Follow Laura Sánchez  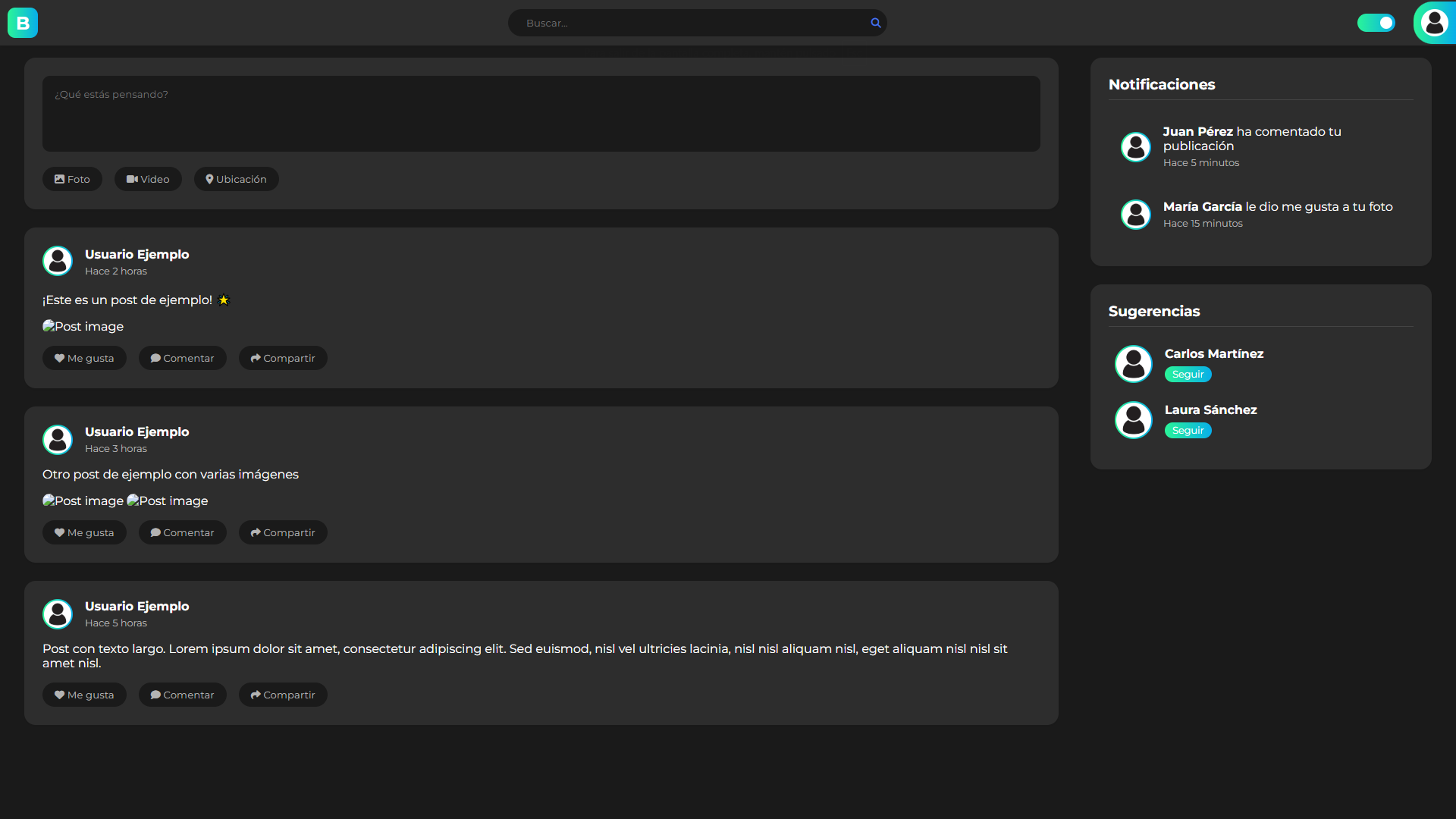pos(1188,430)
